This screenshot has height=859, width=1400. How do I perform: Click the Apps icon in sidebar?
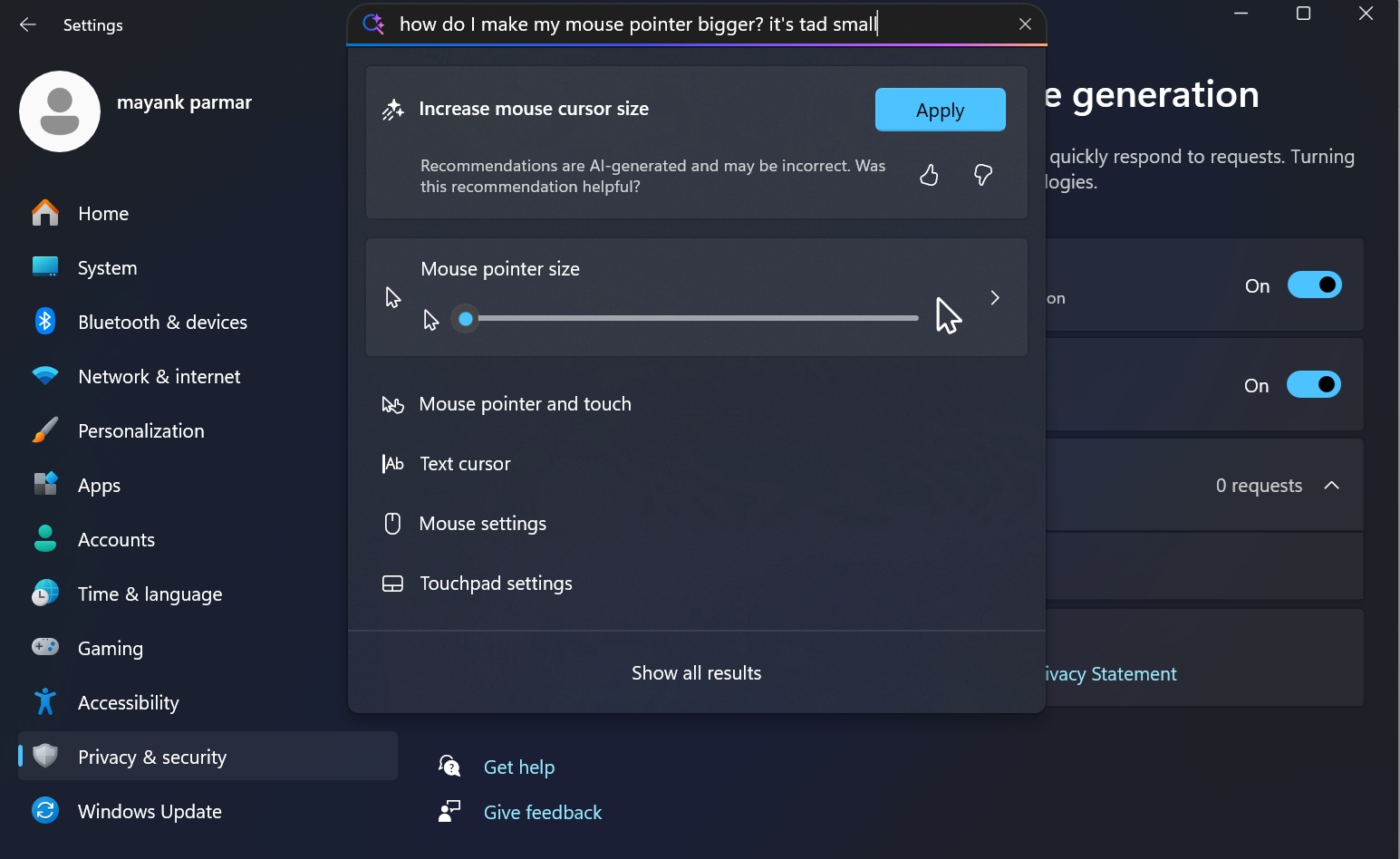click(x=45, y=485)
